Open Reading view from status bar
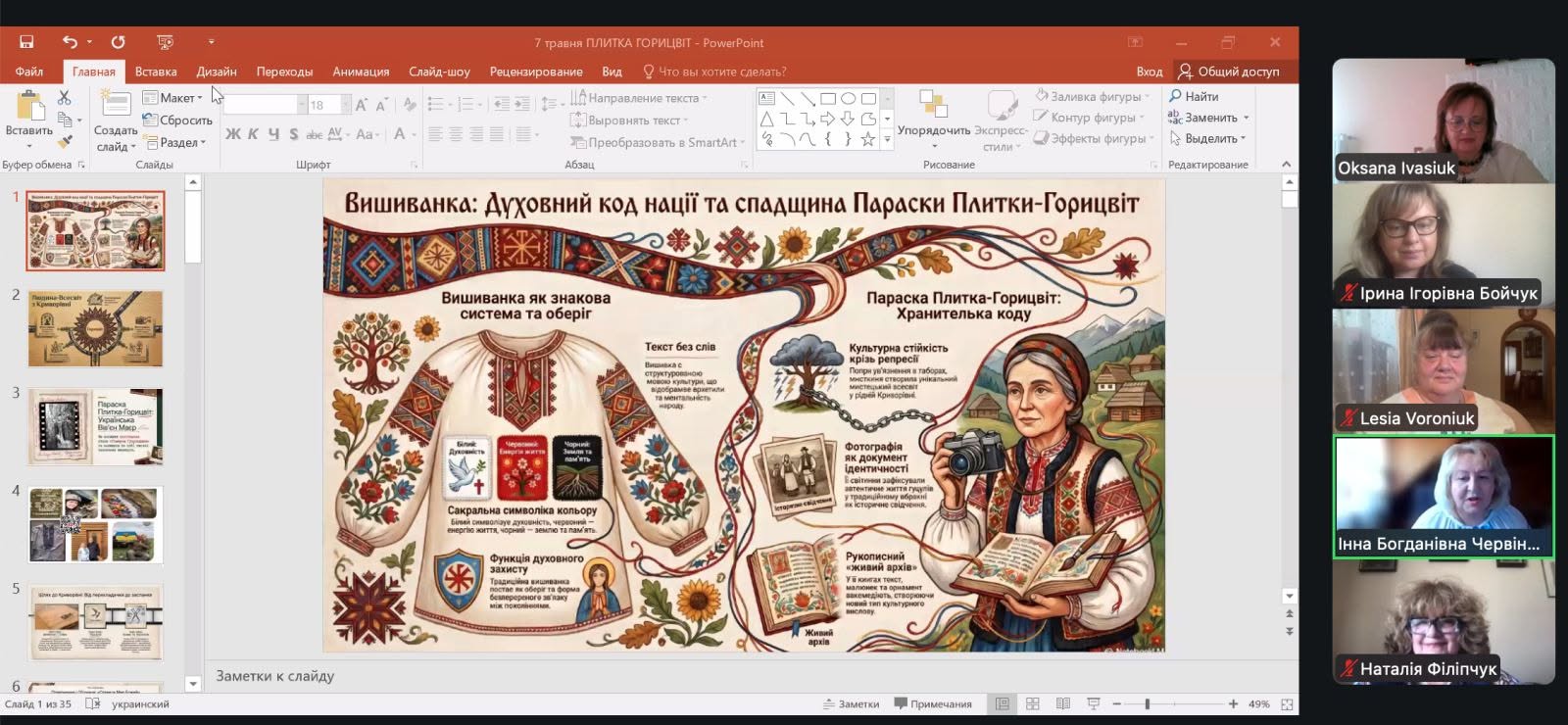The image size is (1568, 725). [1063, 703]
